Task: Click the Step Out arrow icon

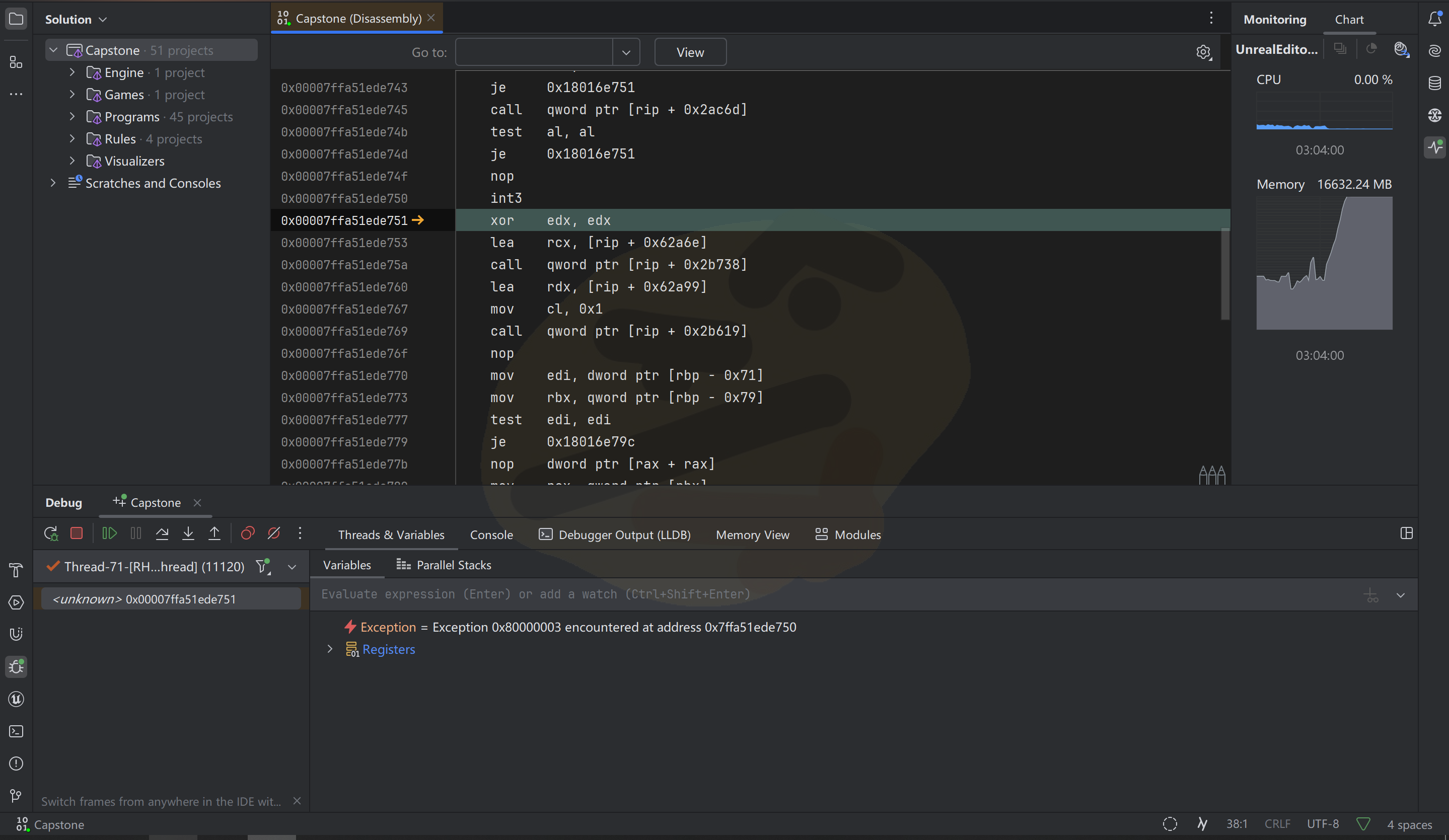Action: click(214, 533)
